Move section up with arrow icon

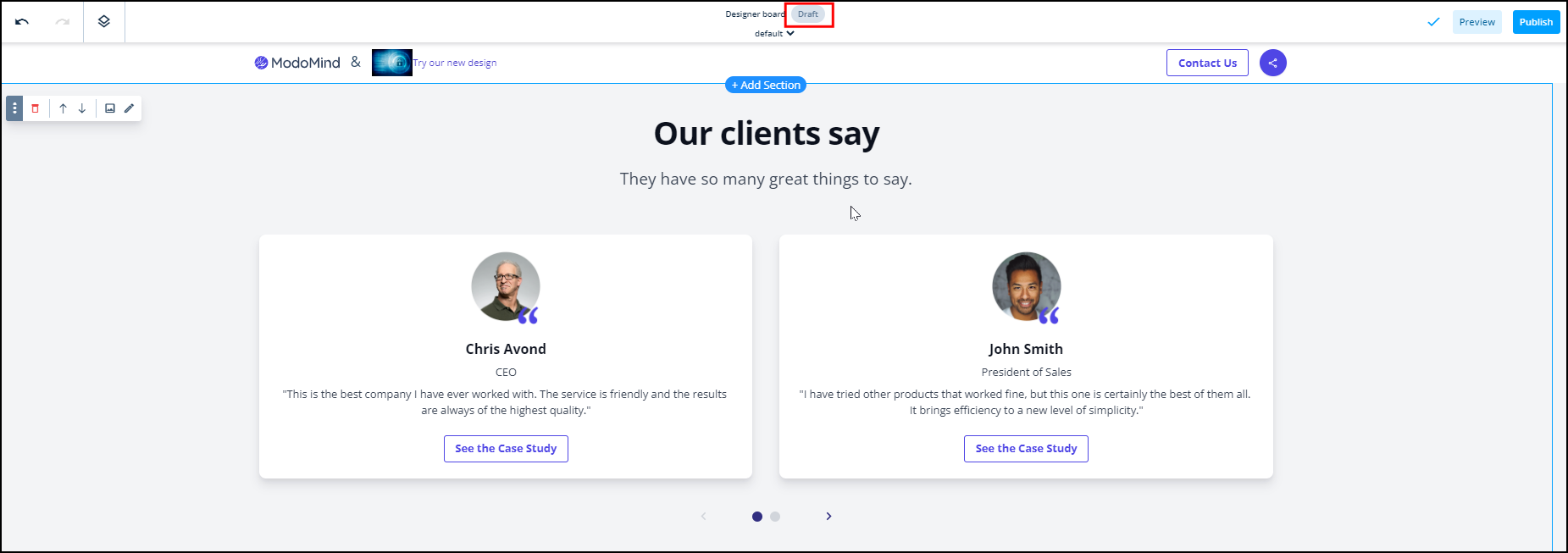pos(63,108)
